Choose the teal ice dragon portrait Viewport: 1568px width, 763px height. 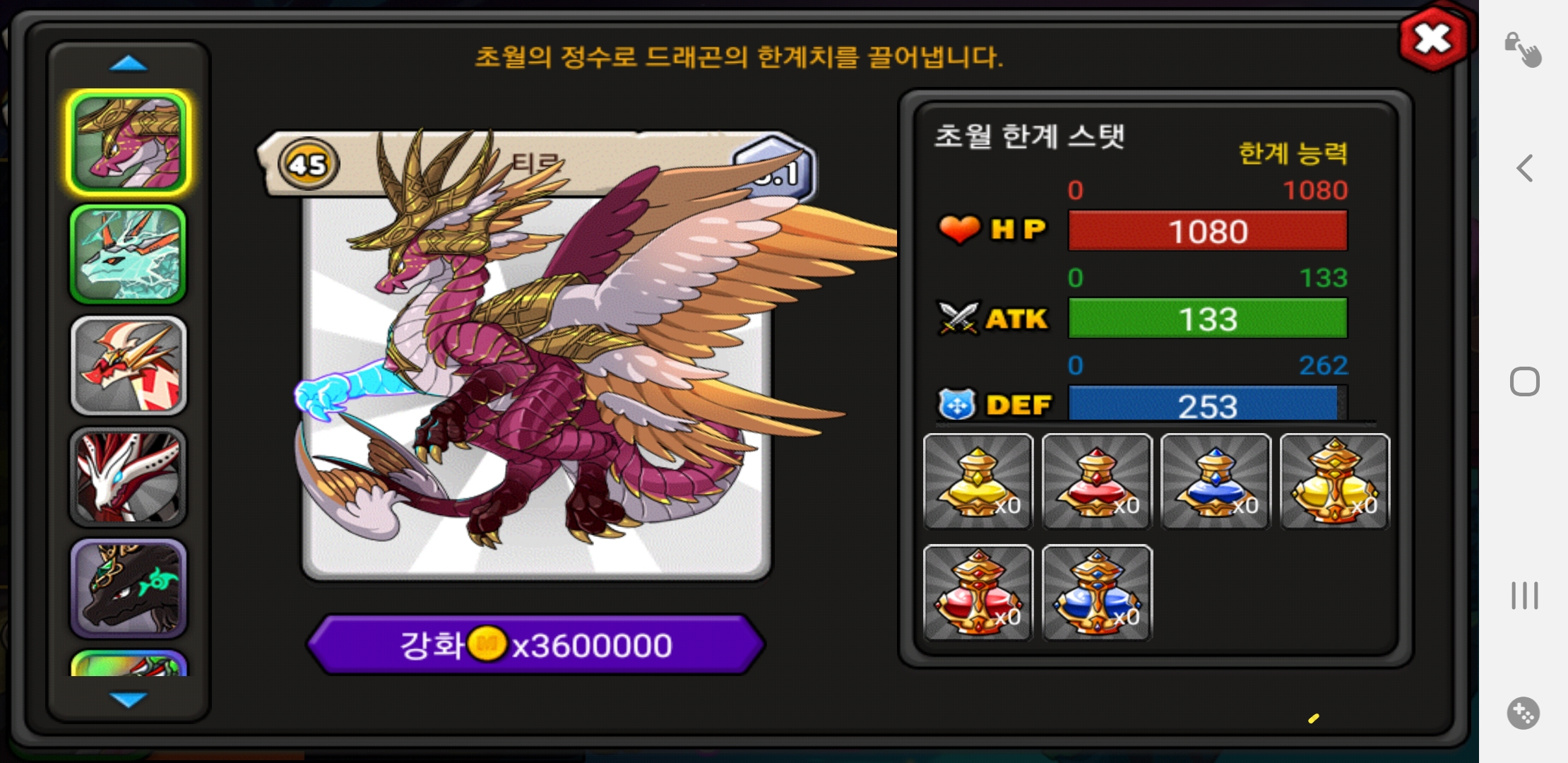coord(128,254)
